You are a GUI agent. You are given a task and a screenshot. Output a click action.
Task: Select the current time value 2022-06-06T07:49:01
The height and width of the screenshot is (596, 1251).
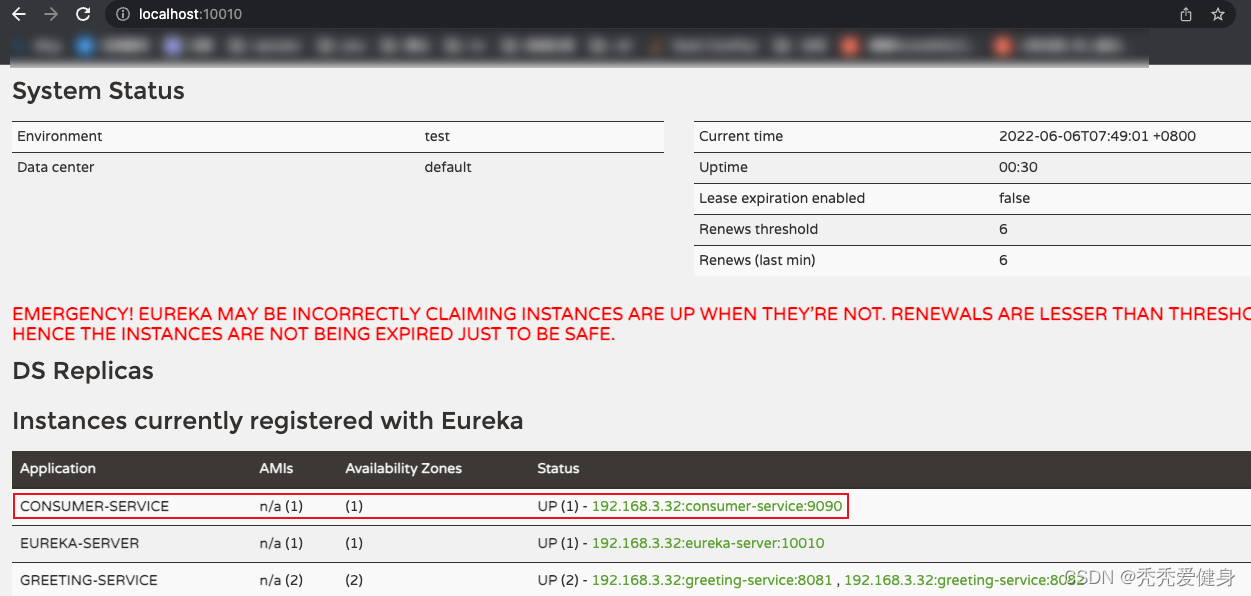(x=1098, y=136)
